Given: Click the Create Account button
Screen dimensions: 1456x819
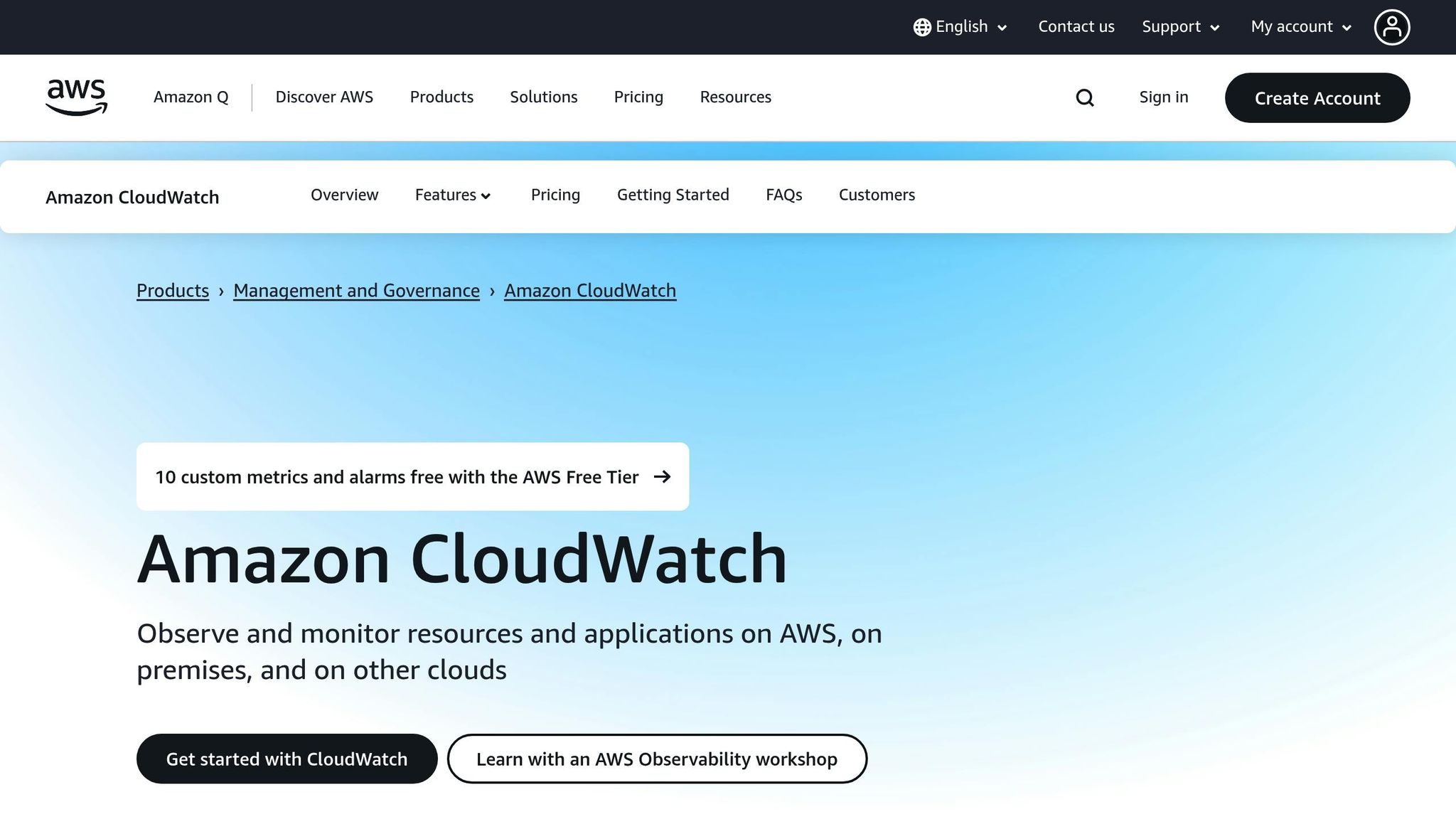Looking at the screenshot, I should click(x=1317, y=97).
